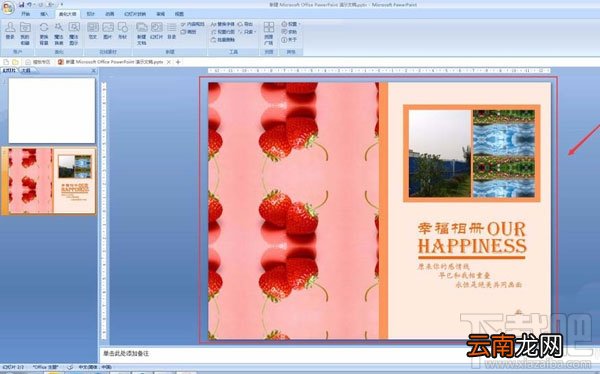Viewport: 600px width, 374px height.
Task: Open the 模板专区 template zone tab
Action: [38, 62]
